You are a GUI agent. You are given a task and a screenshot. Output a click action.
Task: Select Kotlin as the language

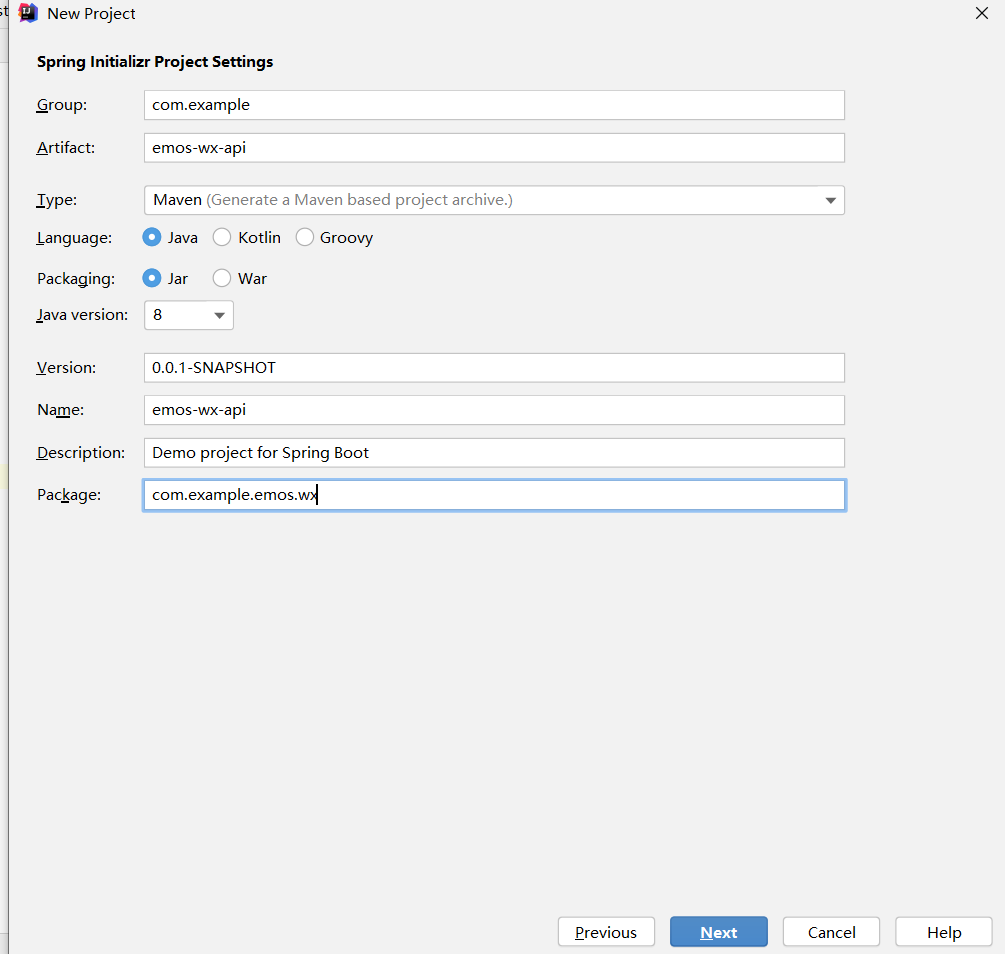click(222, 237)
